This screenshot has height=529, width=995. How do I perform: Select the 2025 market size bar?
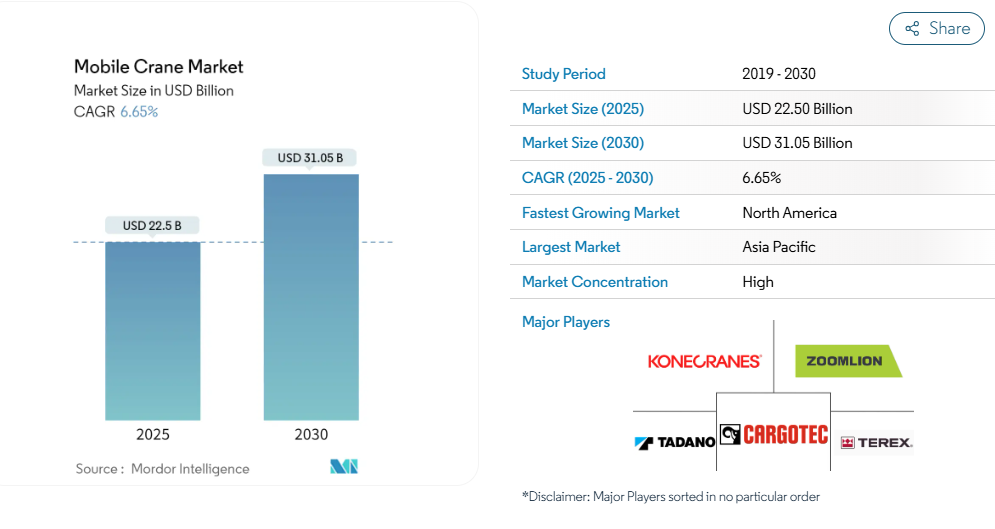[153, 330]
